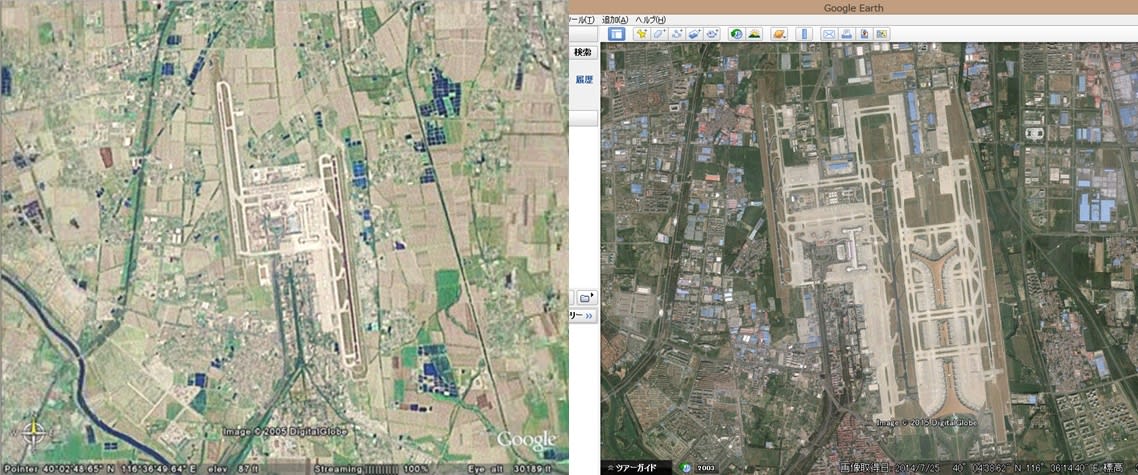Open the 履歴 history link
1138x475 pixels.
tap(584, 79)
